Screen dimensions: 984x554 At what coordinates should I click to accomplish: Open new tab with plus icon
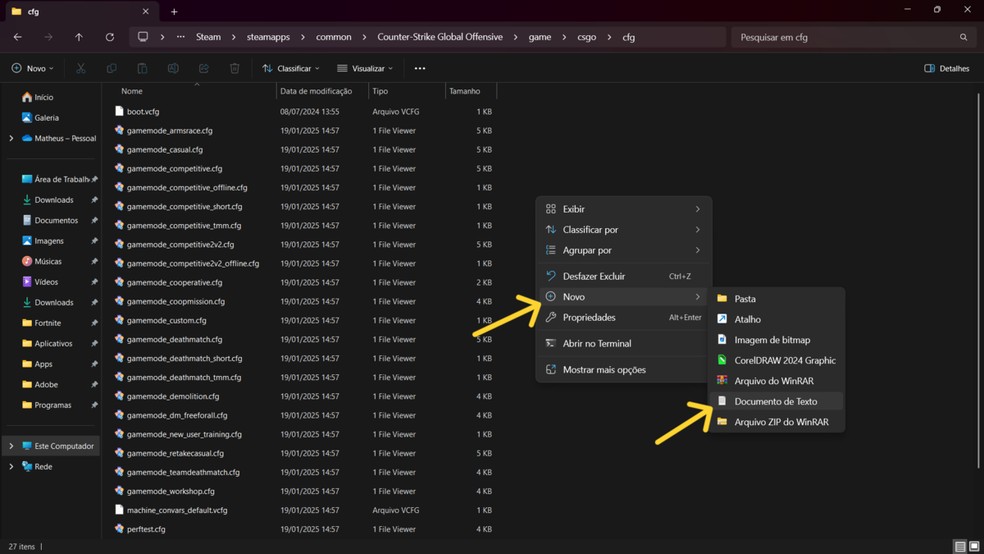pyautogui.click(x=174, y=12)
